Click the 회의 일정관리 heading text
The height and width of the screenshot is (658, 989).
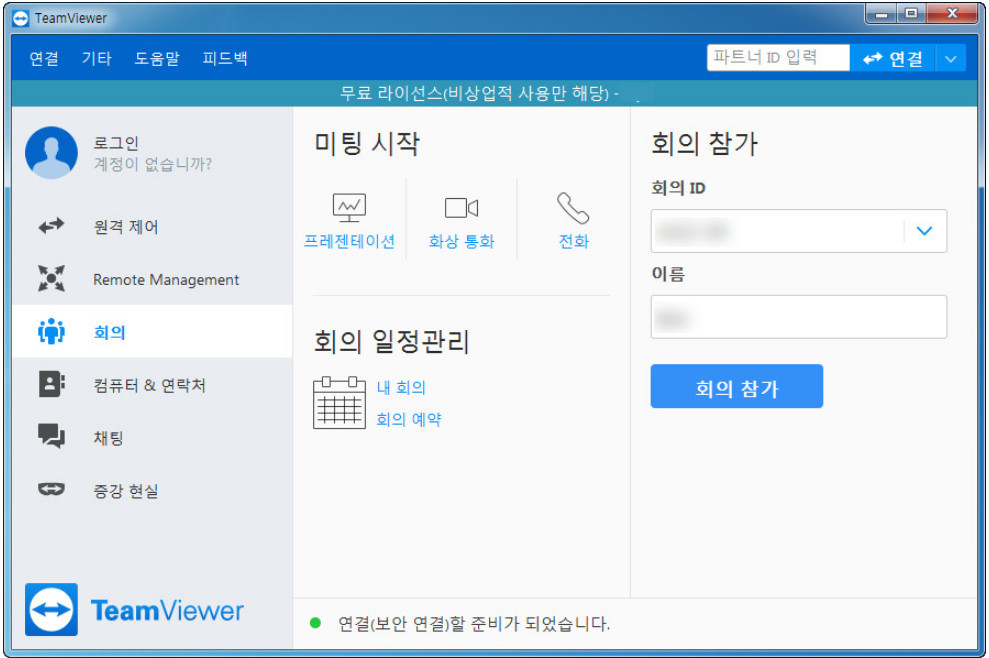[392, 342]
